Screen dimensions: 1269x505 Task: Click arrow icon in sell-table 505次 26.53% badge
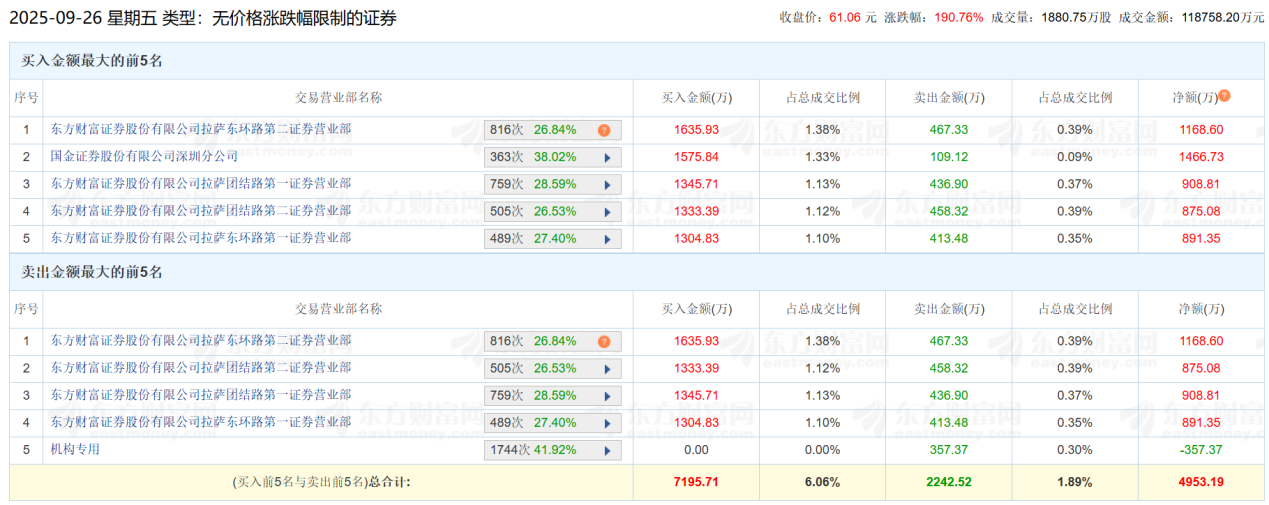click(x=606, y=369)
